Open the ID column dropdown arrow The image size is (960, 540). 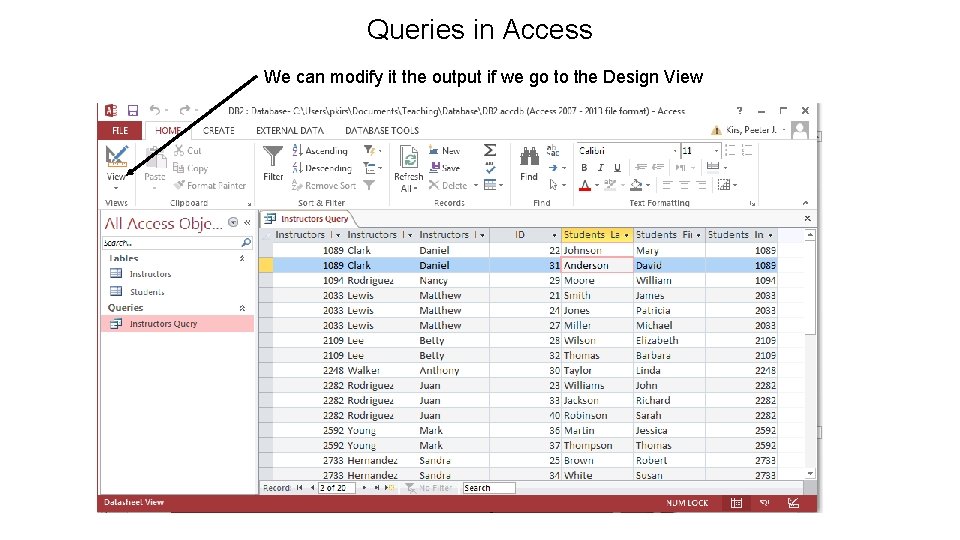[554, 235]
